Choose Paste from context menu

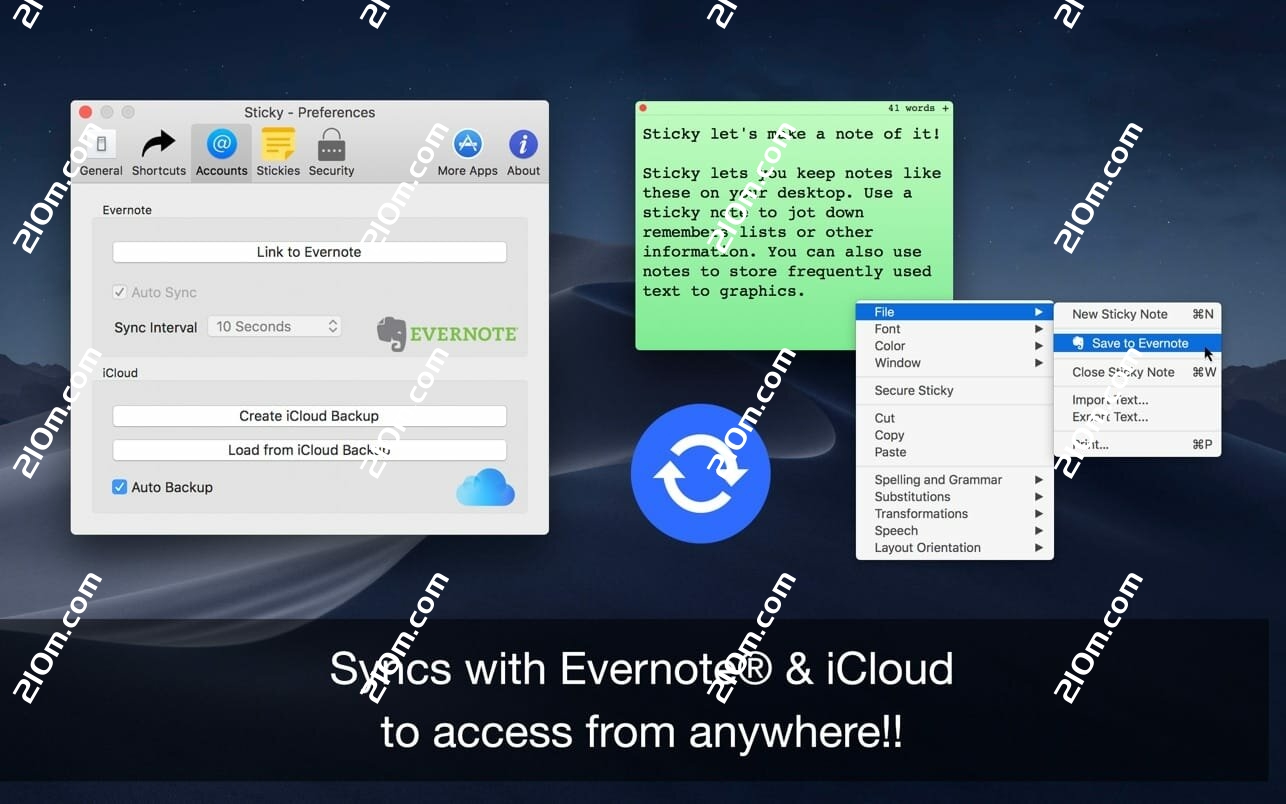point(955,452)
